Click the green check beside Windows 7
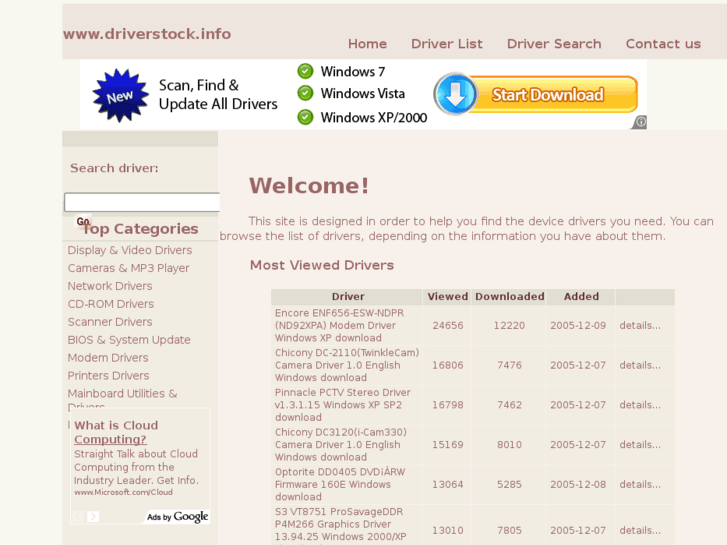Viewport: 727px width, 545px height. pyautogui.click(x=305, y=71)
